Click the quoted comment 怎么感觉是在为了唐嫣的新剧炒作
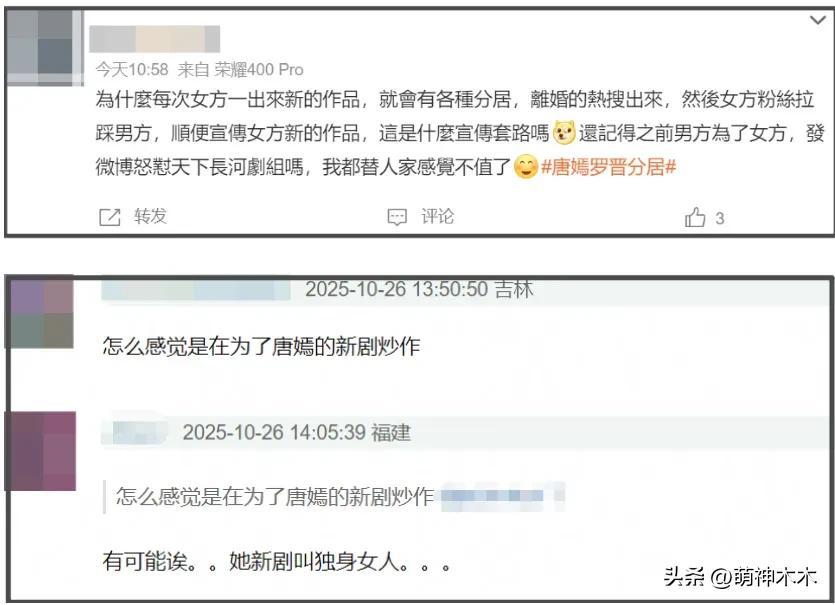The height and width of the screenshot is (605, 835). (275, 496)
